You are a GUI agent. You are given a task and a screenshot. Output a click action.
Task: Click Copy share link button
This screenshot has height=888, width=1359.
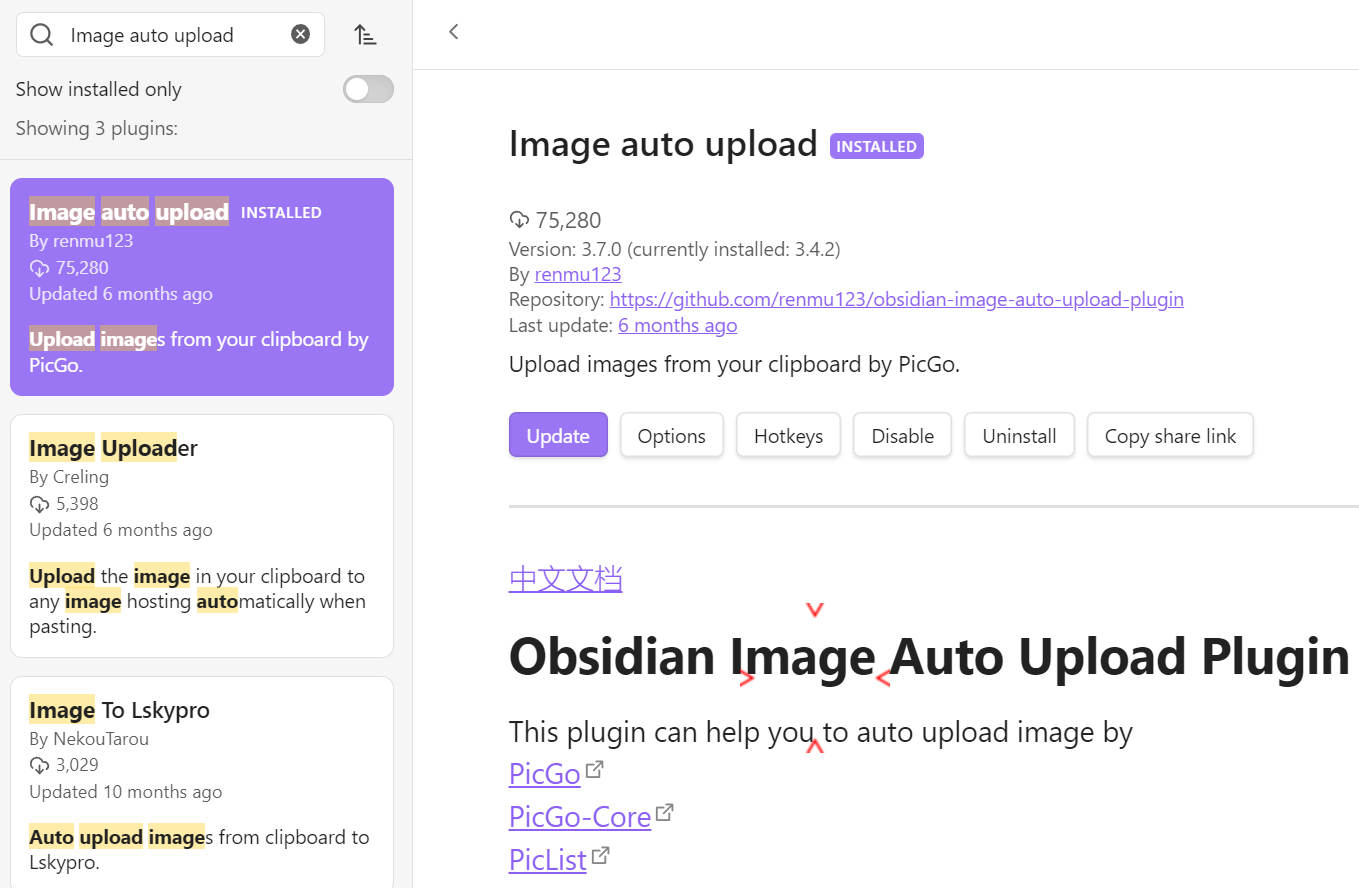[x=1170, y=435]
